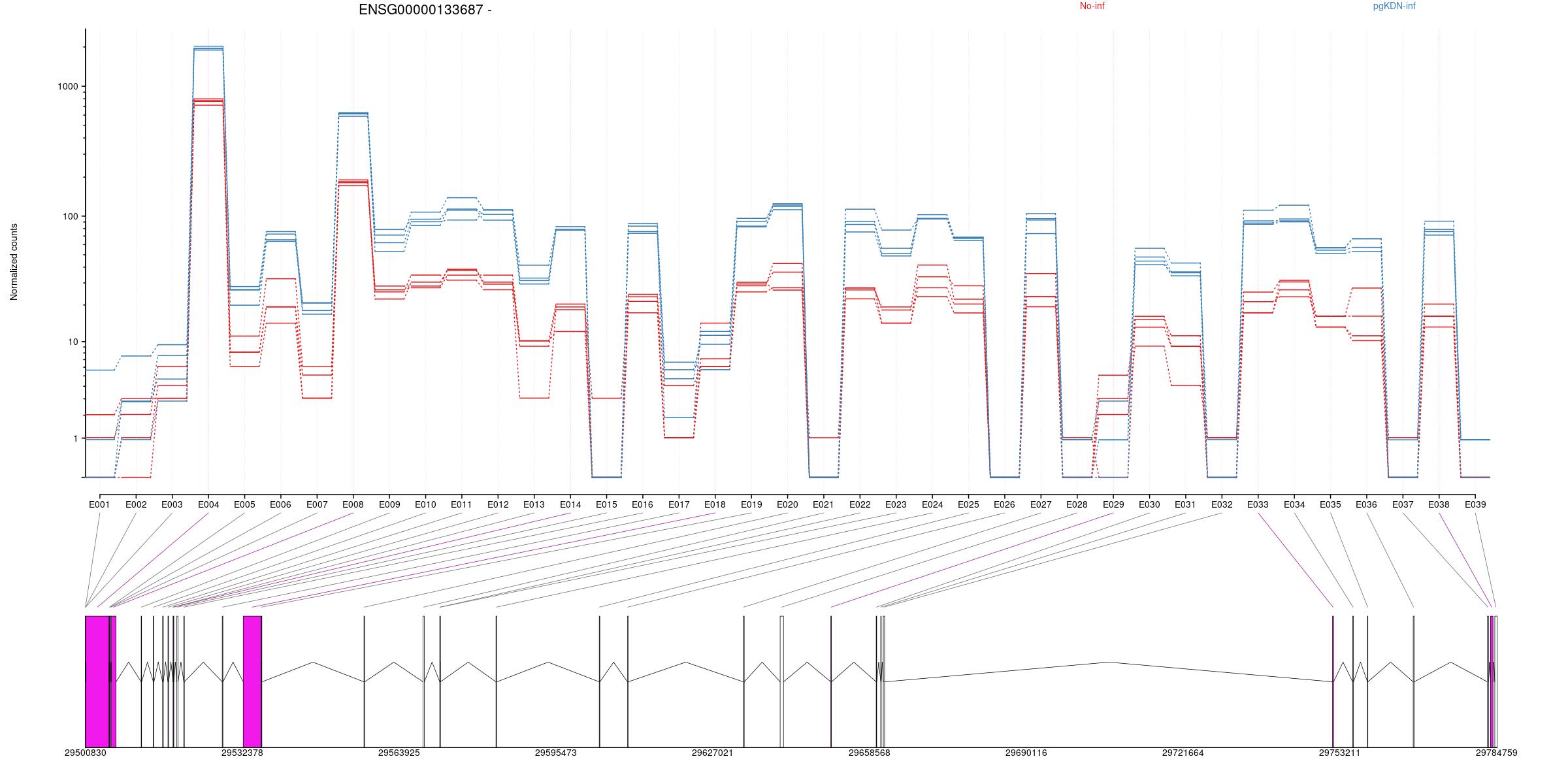
Task: Select exon label E021
Action: pos(823,504)
